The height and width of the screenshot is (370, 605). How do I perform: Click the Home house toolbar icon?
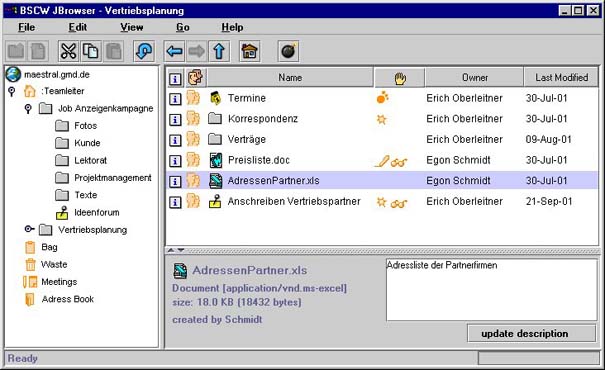click(x=250, y=51)
